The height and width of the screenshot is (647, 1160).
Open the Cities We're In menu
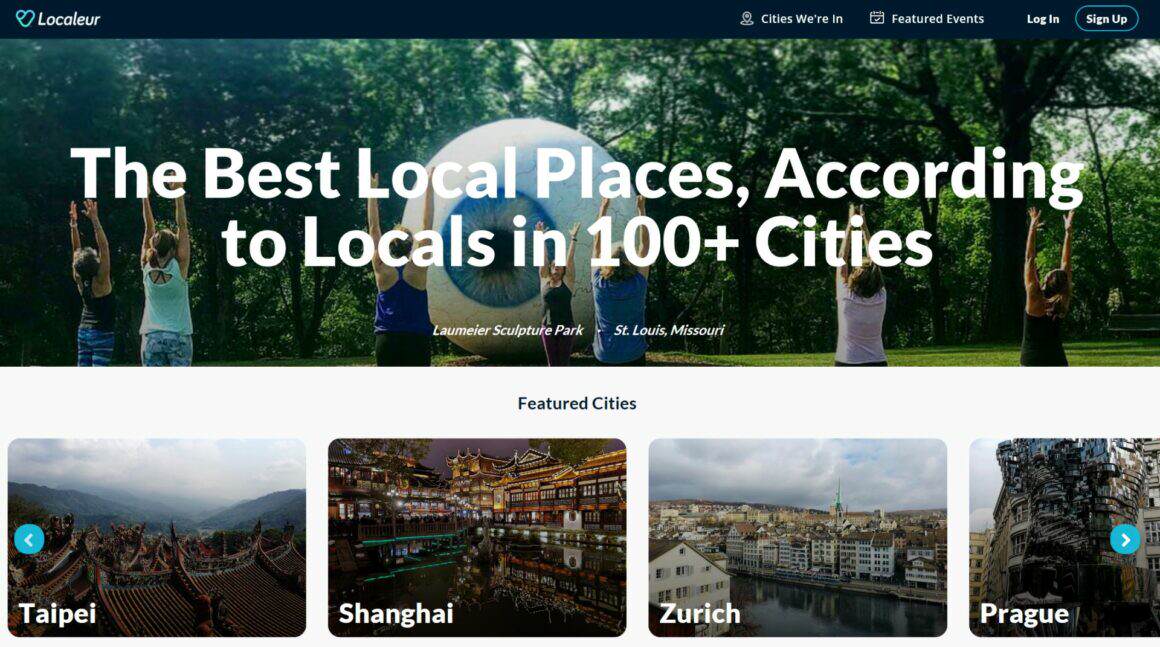(x=791, y=18)
